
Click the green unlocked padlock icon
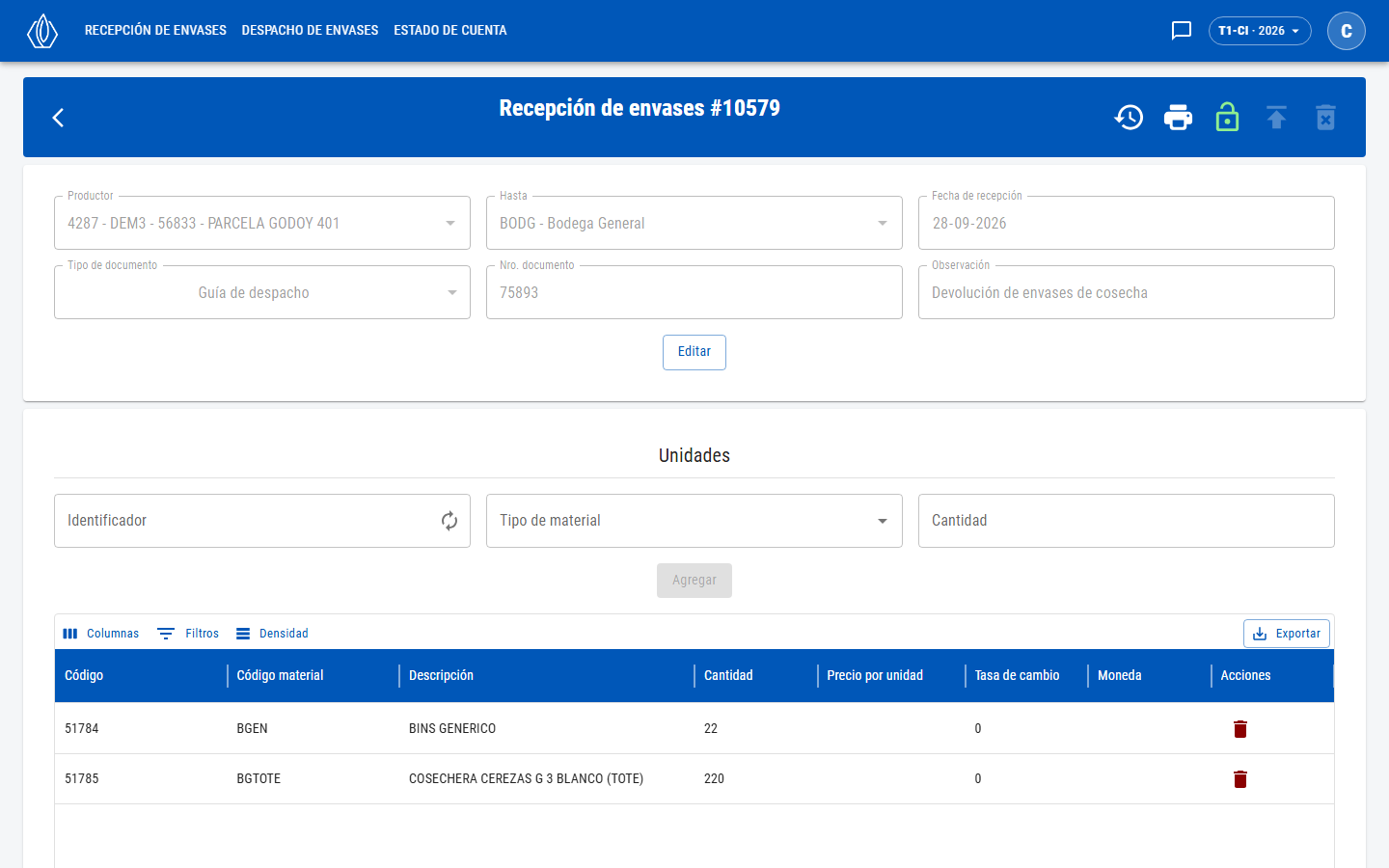coord(1227,118)
